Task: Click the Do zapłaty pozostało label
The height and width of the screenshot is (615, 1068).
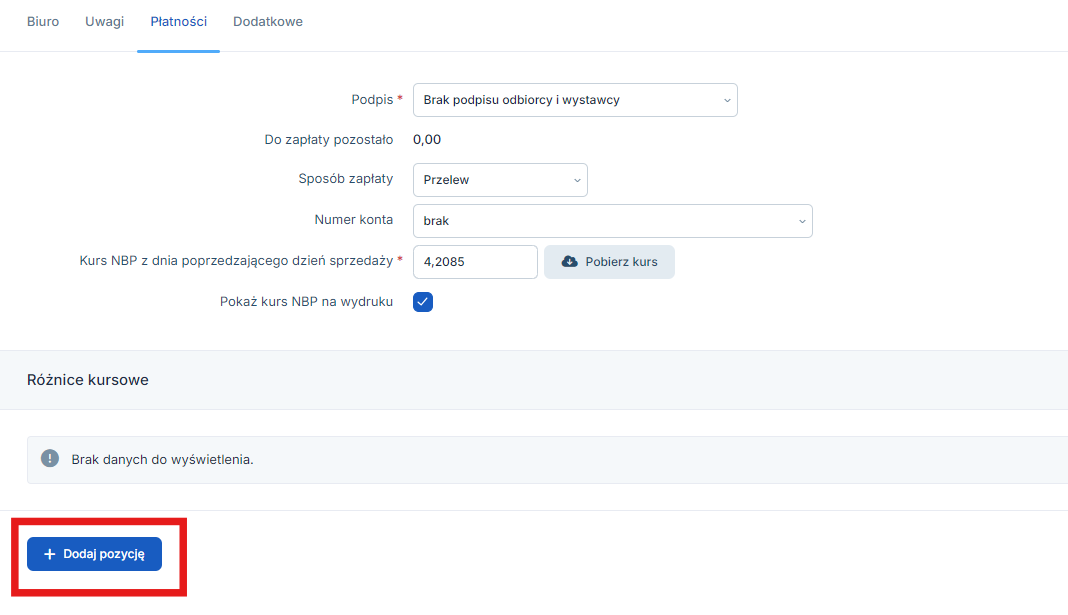Action: [x=328, y=140]
